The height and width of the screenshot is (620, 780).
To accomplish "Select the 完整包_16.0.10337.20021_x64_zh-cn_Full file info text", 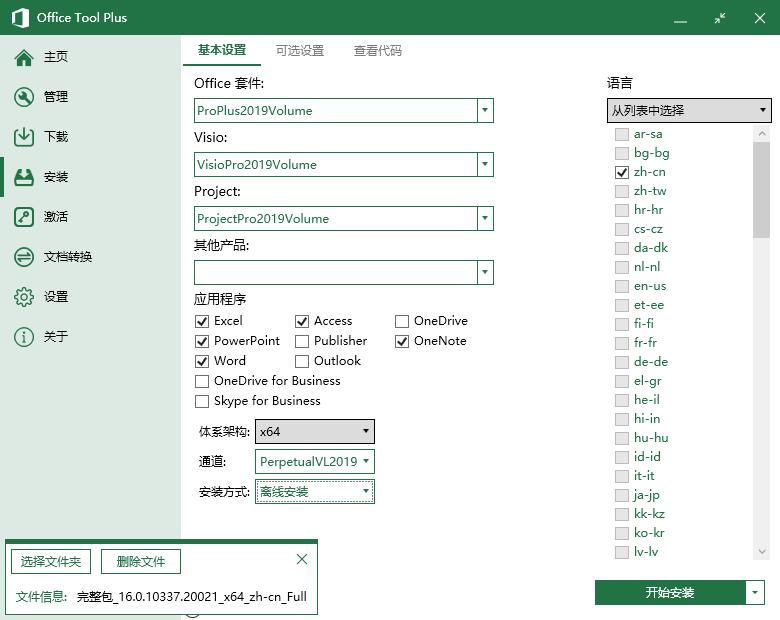I will [x=192, y=596].
